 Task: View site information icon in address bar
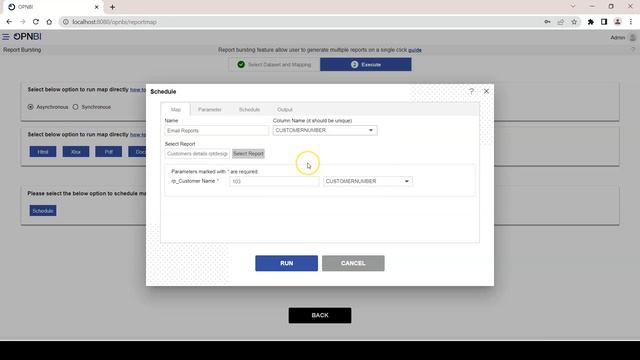65,22
